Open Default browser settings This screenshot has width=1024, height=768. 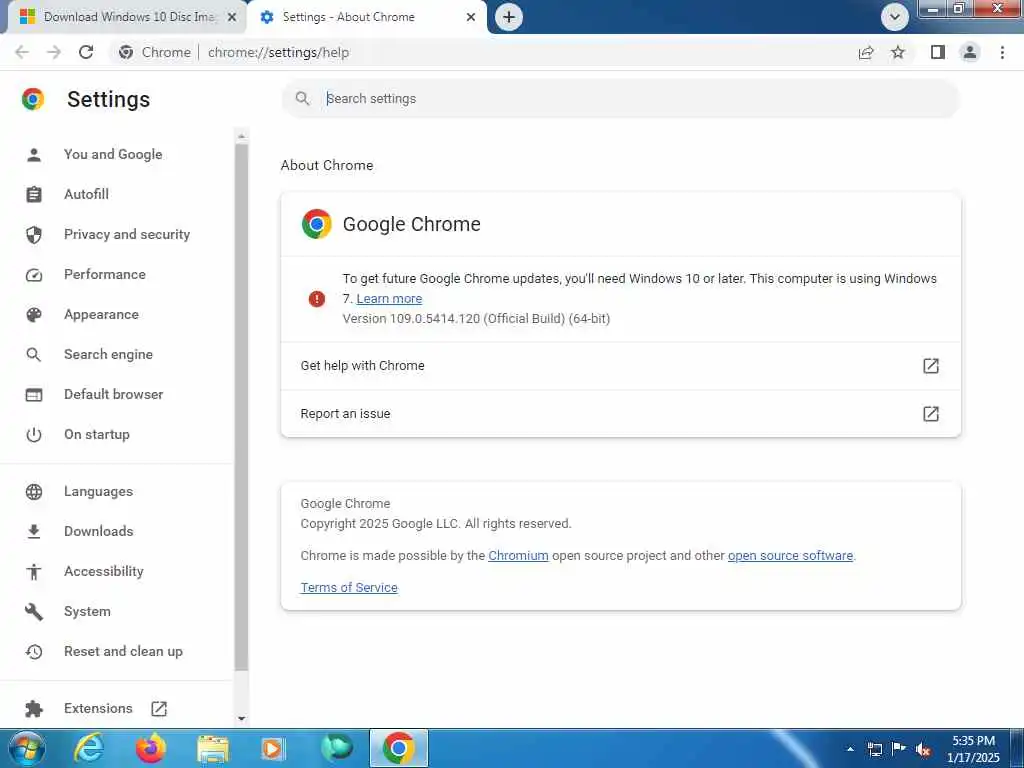click(114, 394)
